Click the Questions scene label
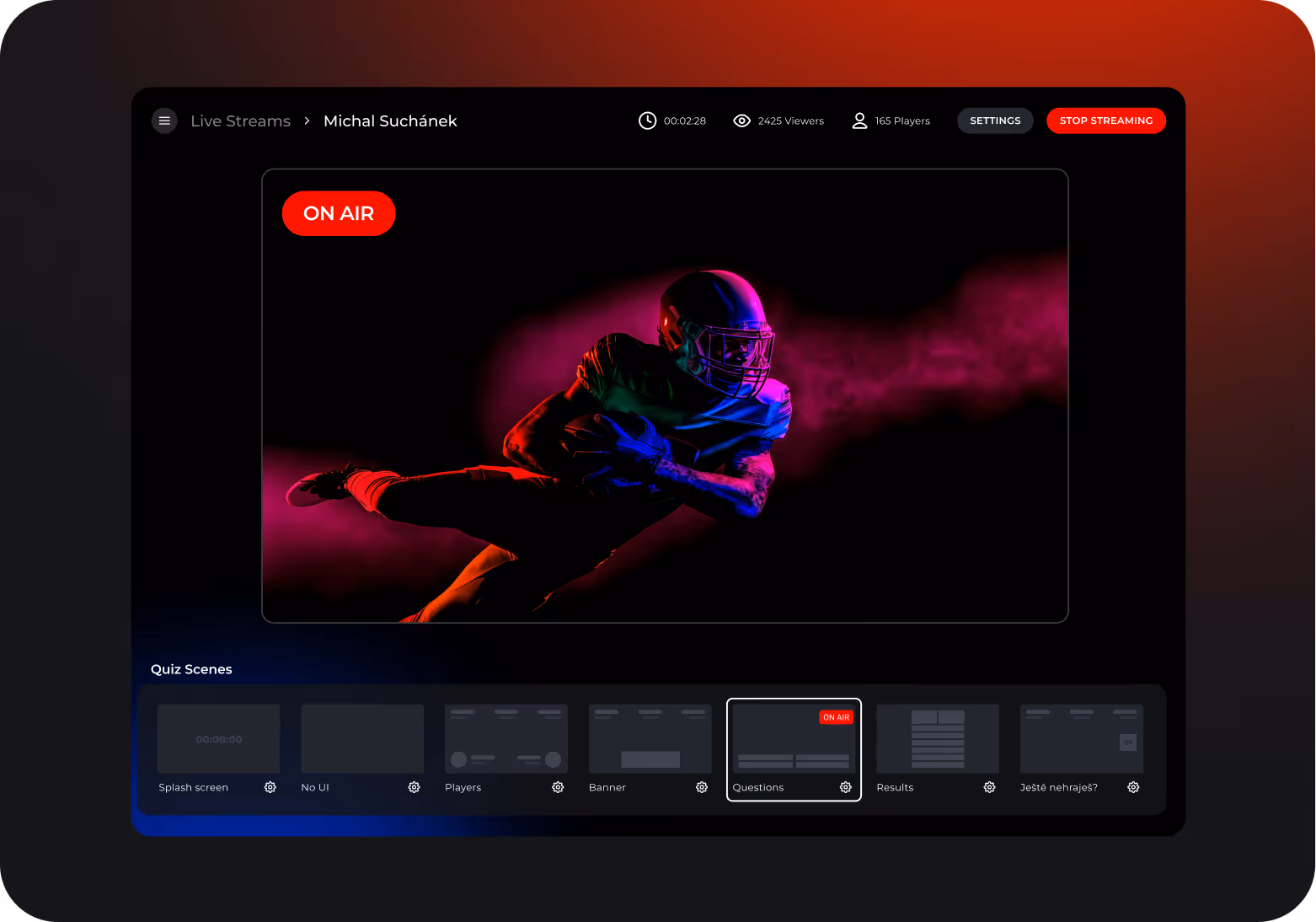 [758, 787]
